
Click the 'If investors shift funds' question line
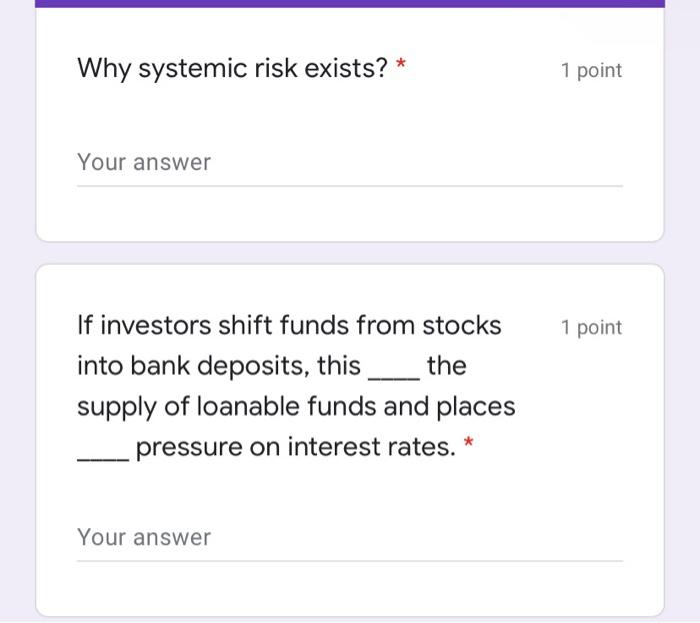(x=289, y=325)
